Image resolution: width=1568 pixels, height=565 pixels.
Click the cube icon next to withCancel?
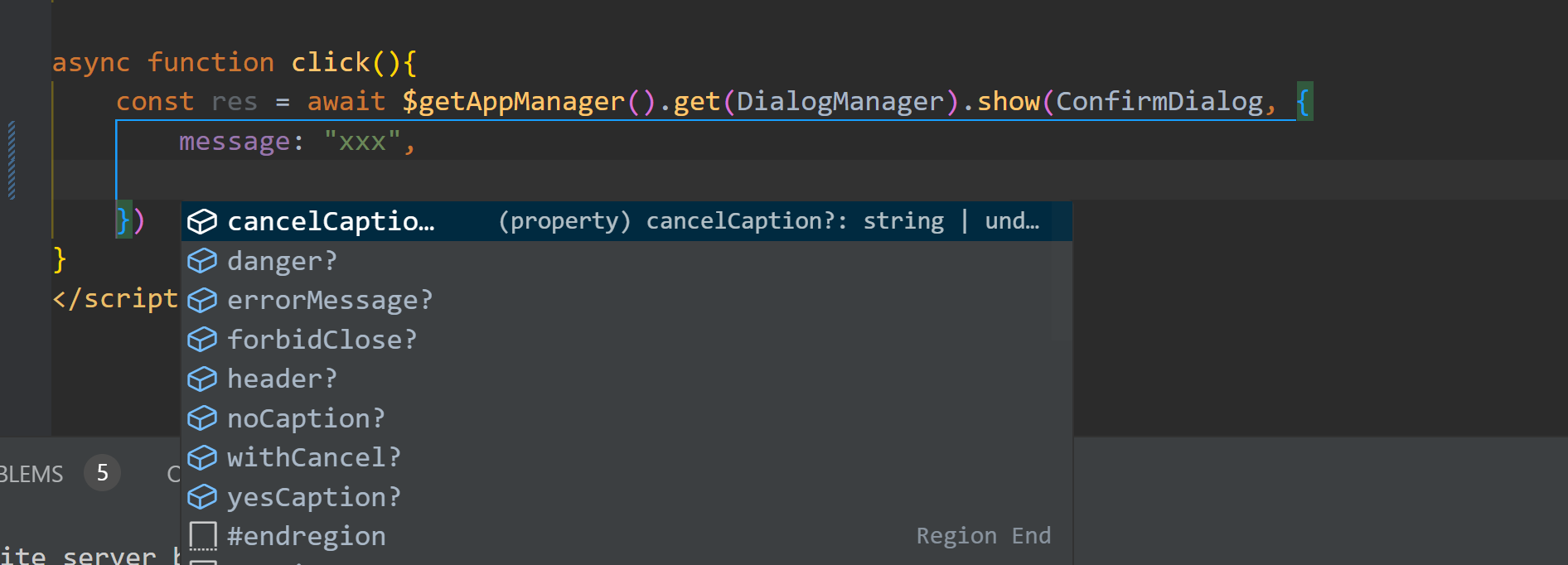[202, 457]
